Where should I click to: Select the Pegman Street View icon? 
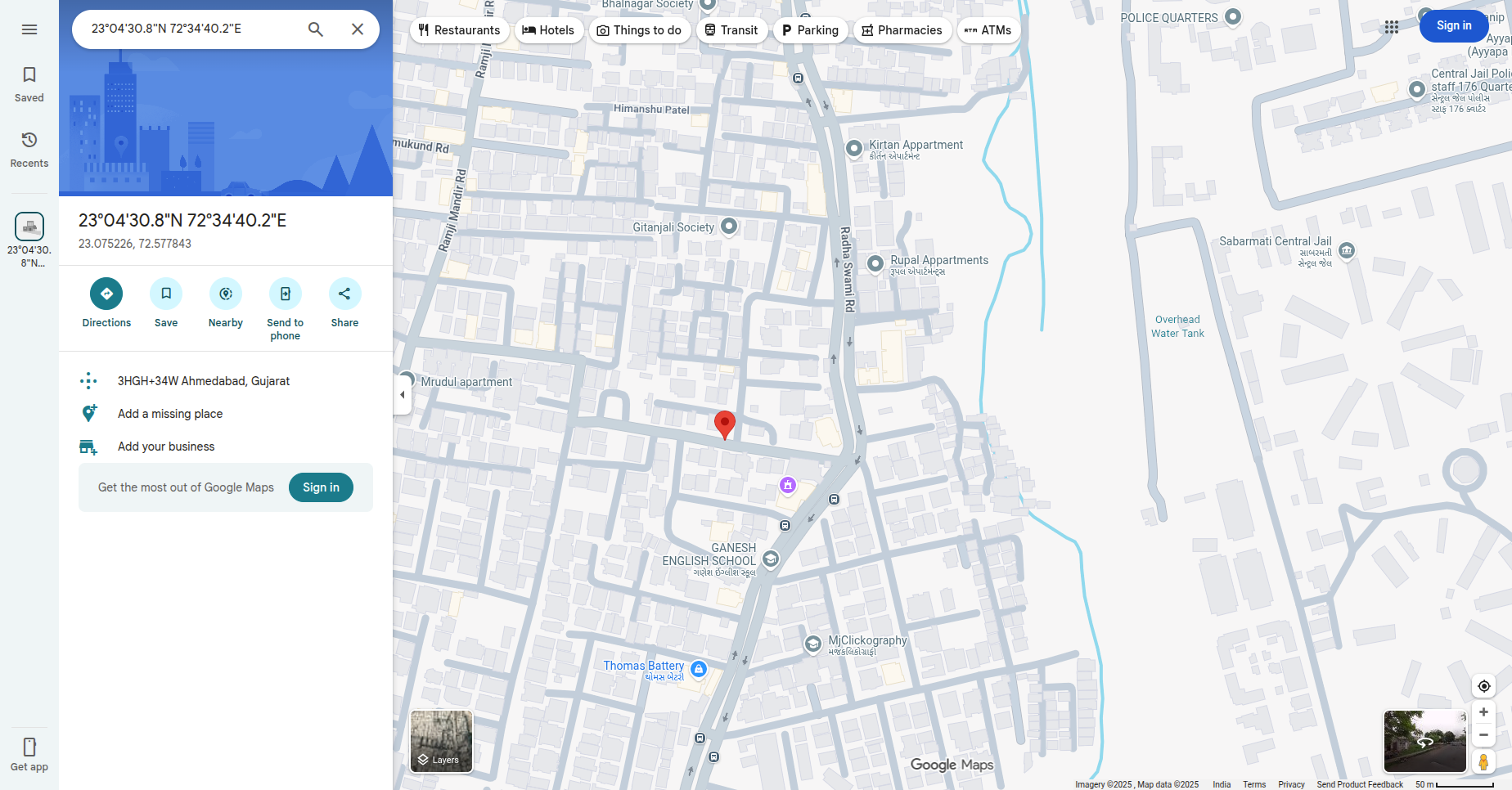(1483, 762)
